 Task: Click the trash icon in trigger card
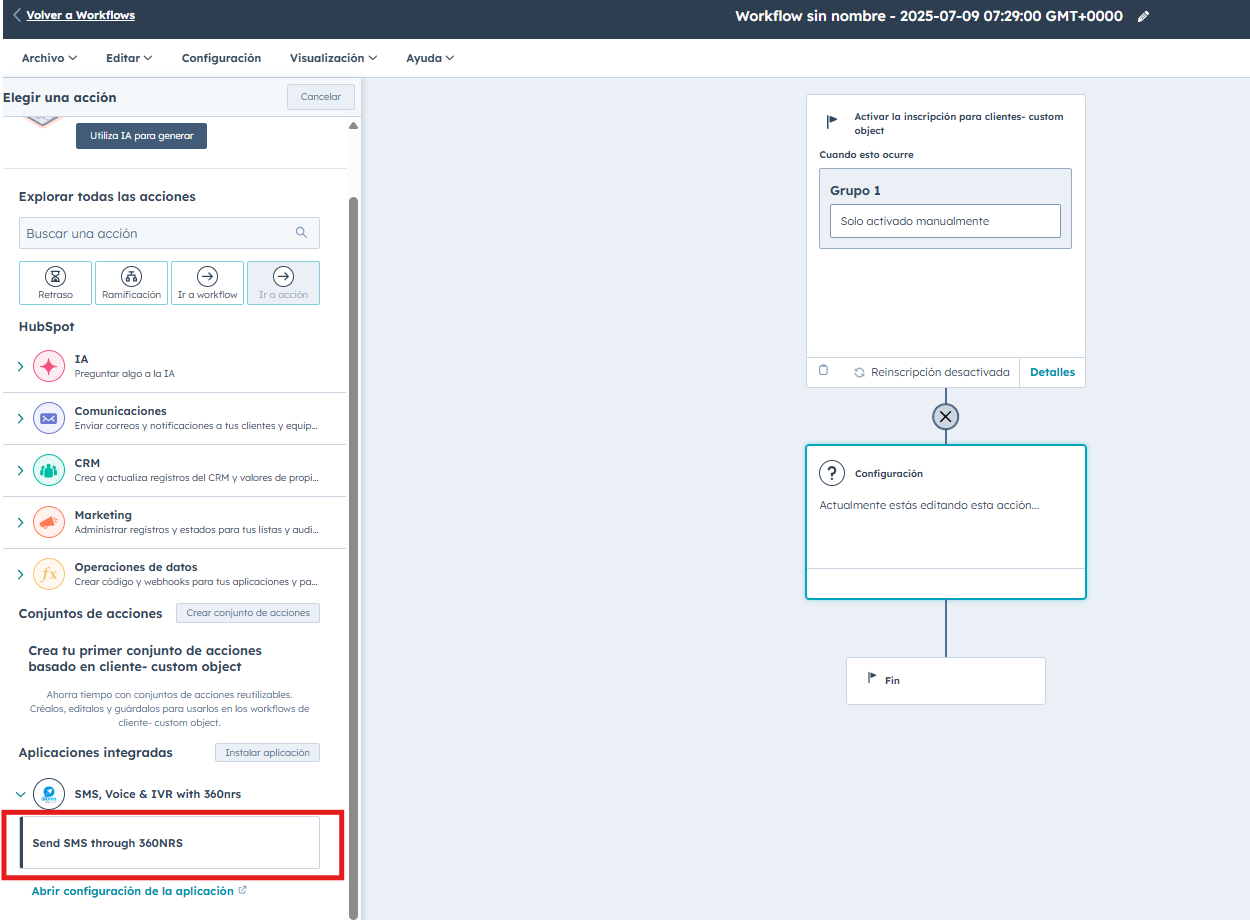point(824,370)
